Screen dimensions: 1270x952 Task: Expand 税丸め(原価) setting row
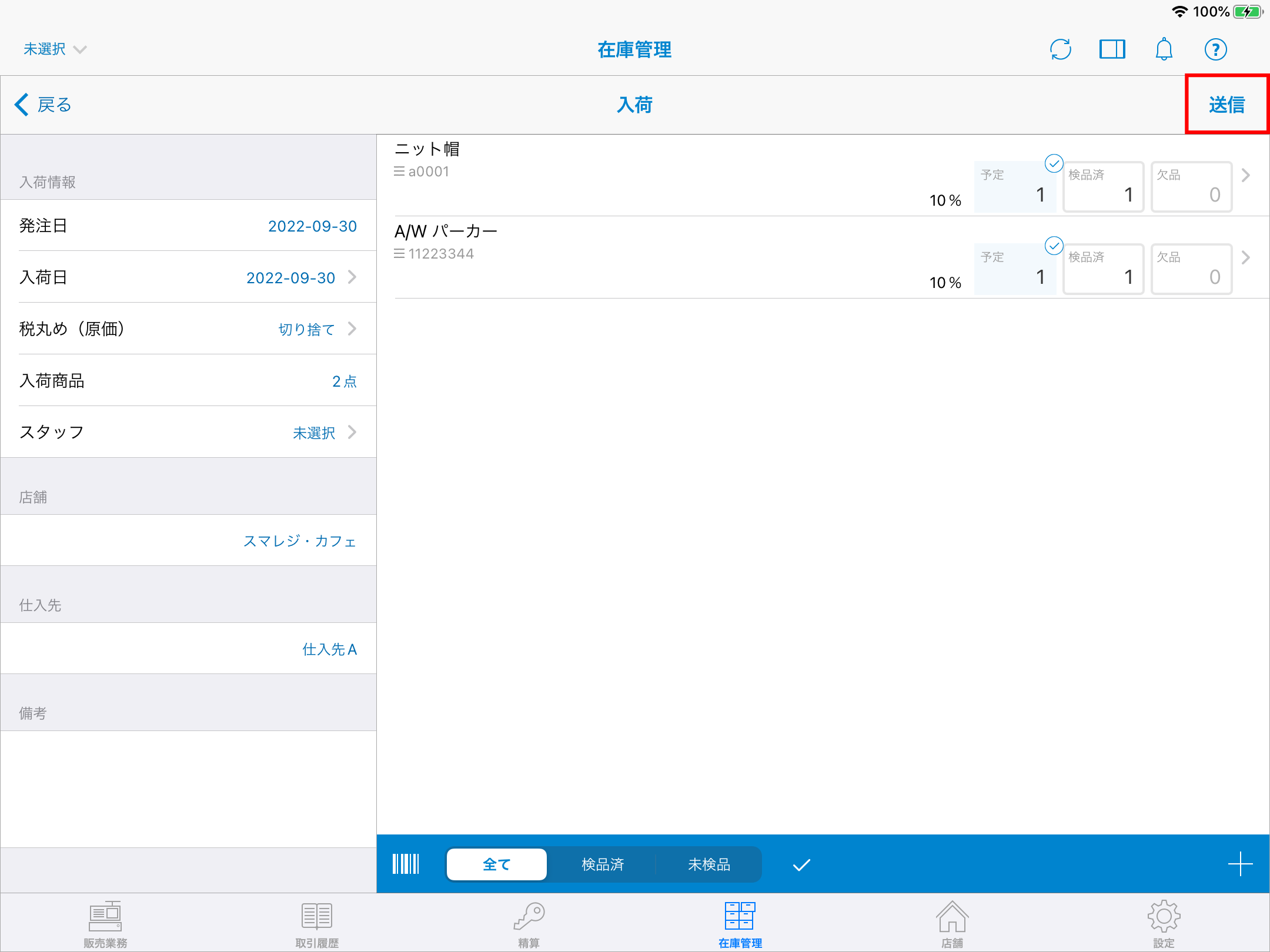(188, 328)
